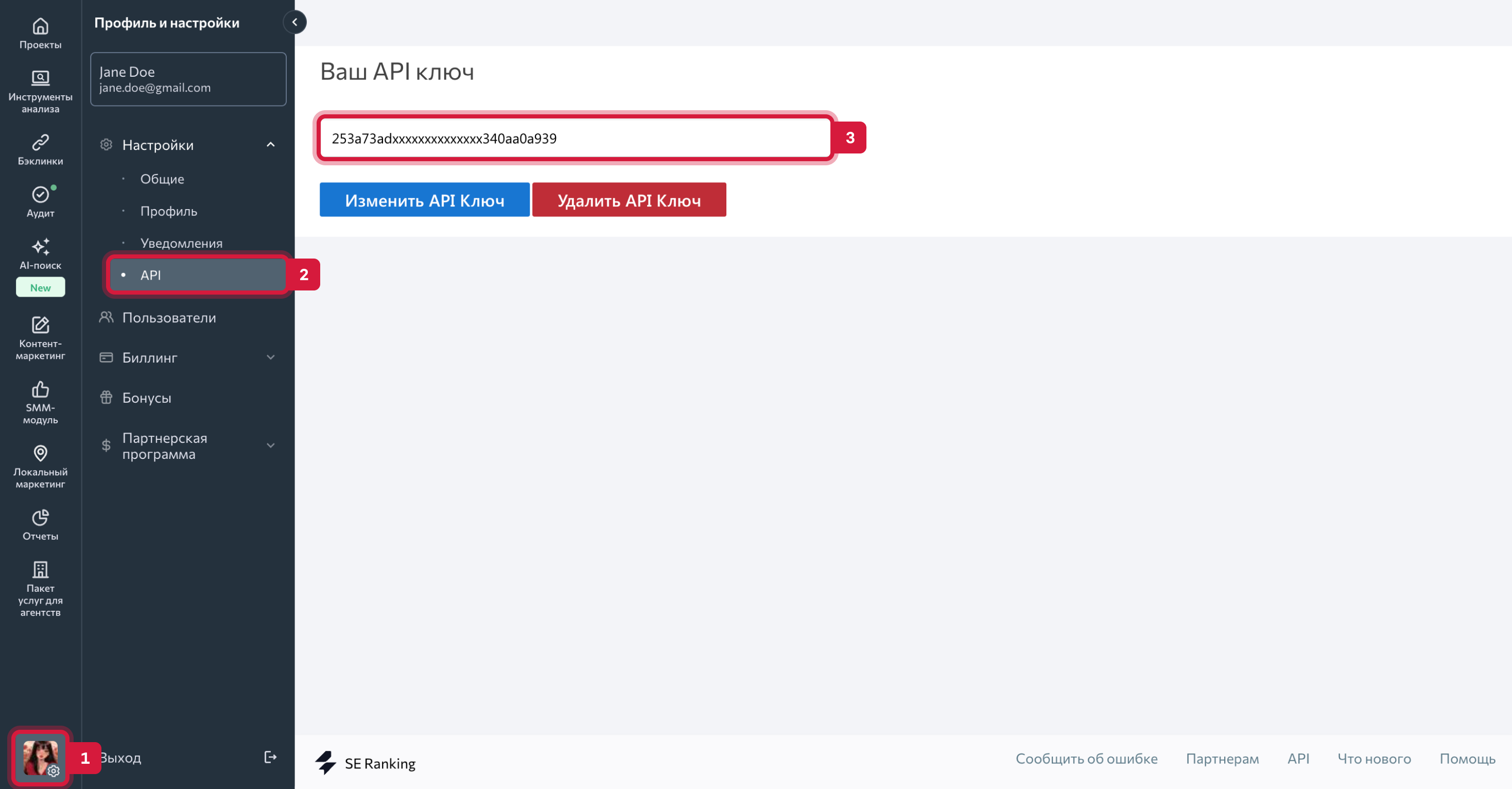Open the SMM module thumbs-up icon
The width and height of the screenshot is (1512, 789).
pos(40,389)
